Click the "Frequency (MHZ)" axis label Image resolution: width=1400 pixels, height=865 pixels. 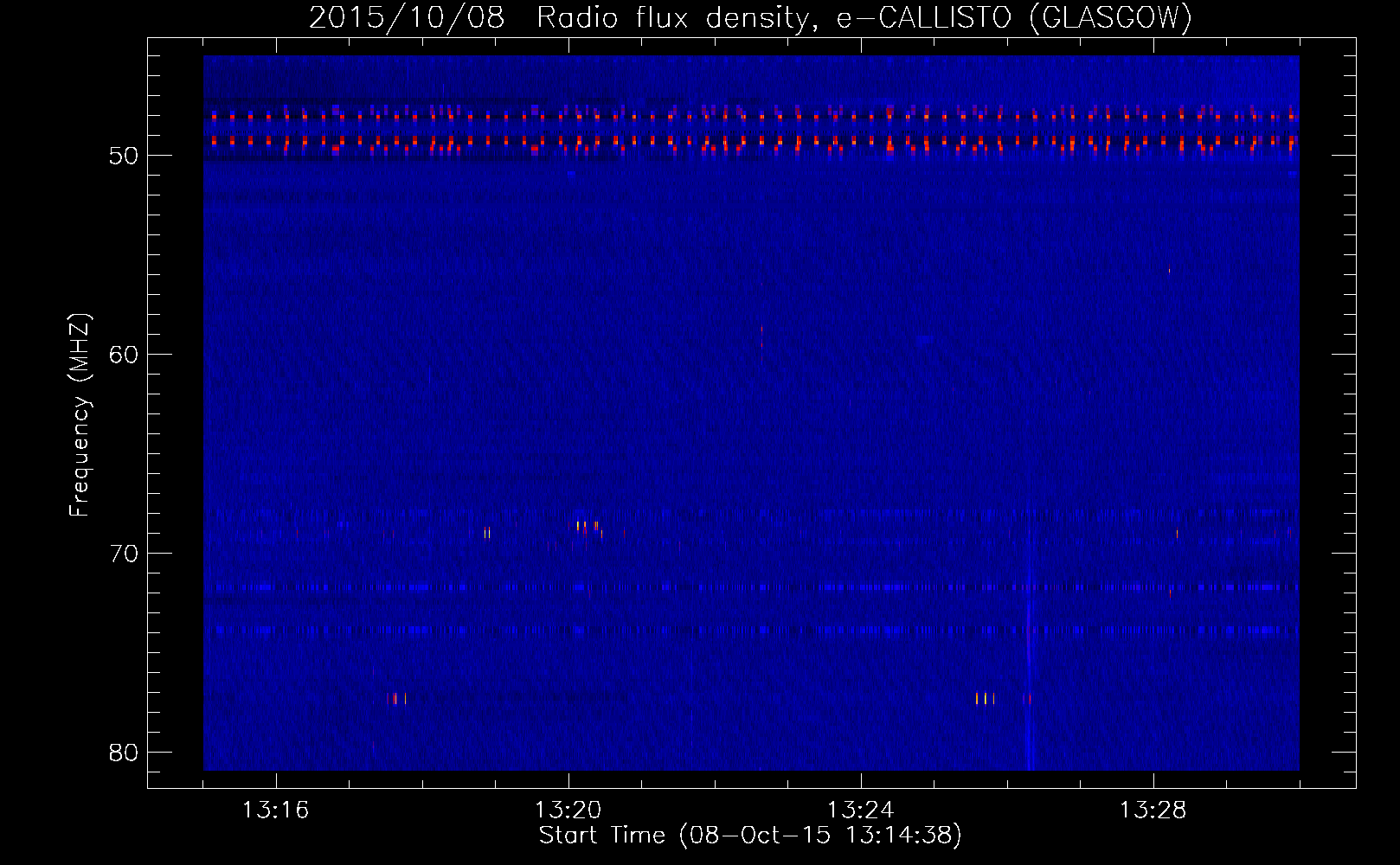coord(80,416)
